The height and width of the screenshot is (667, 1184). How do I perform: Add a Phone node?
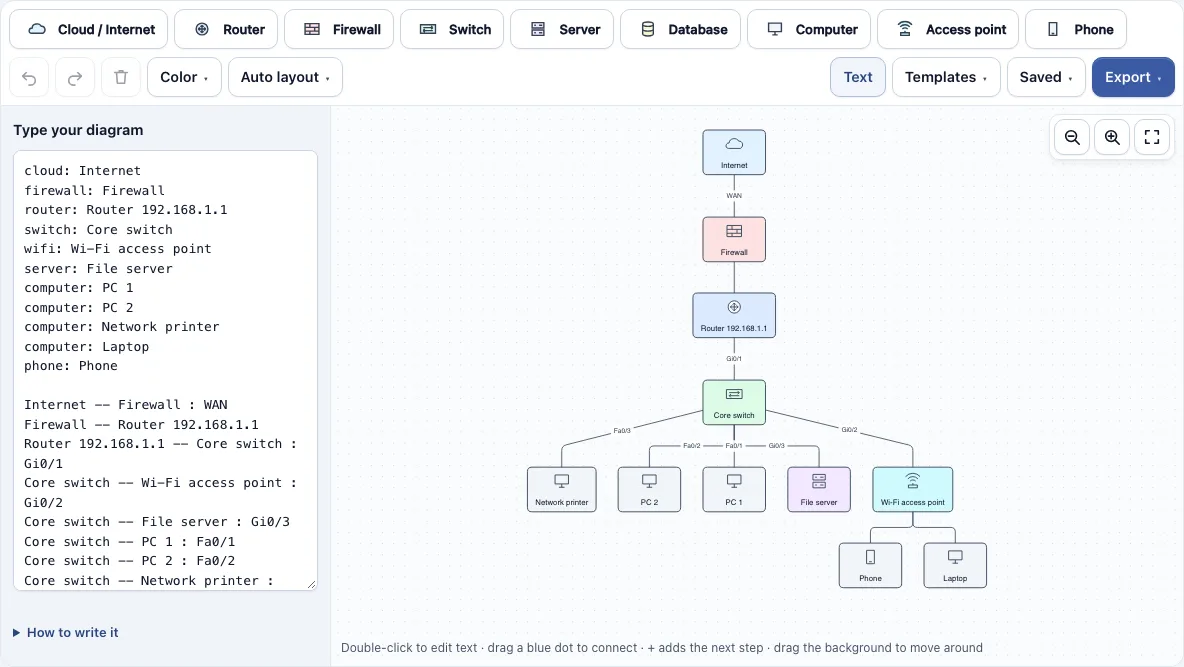[1076, 29]
